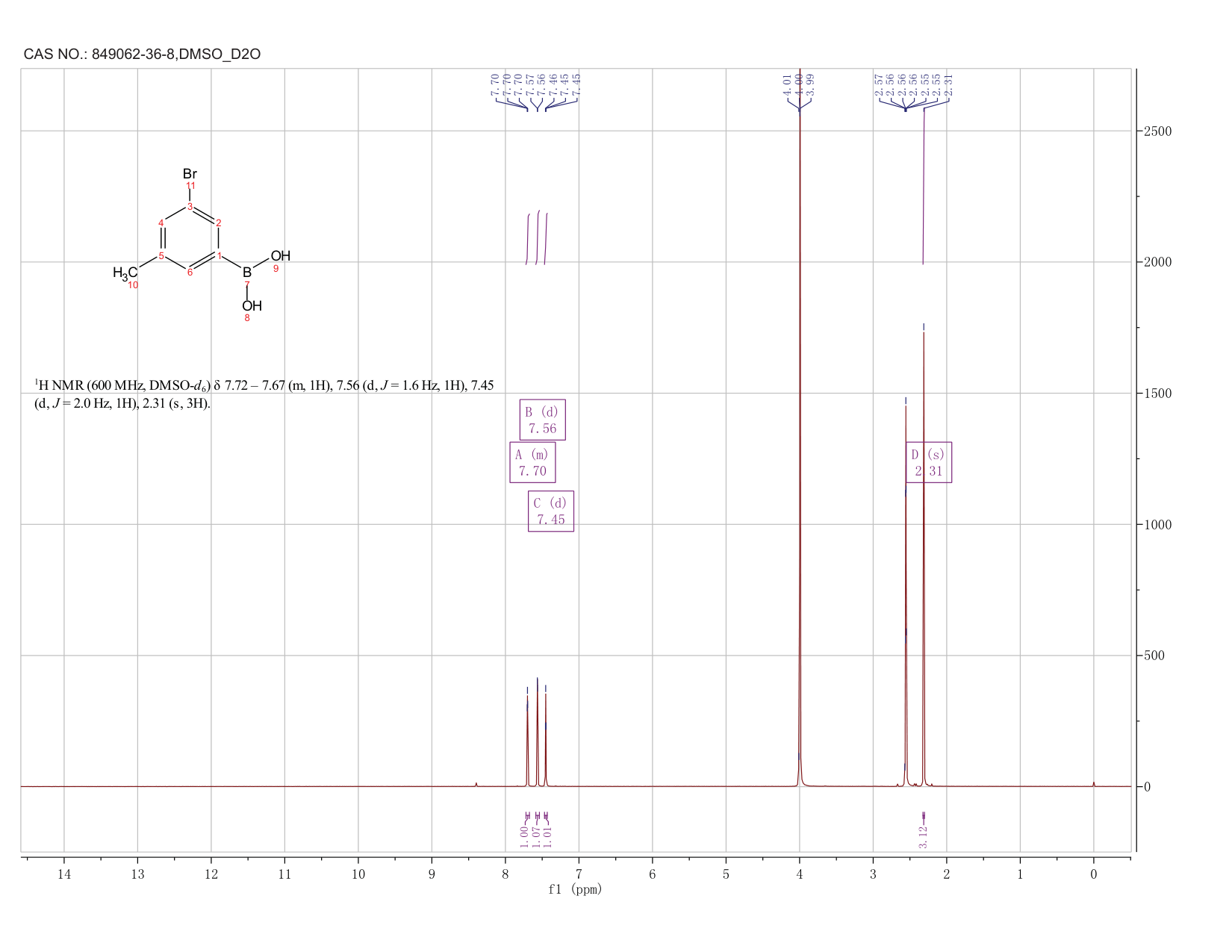Click atom number 5 in the ring
This screenshot has height=952, width=1232.
pos(161,256)
